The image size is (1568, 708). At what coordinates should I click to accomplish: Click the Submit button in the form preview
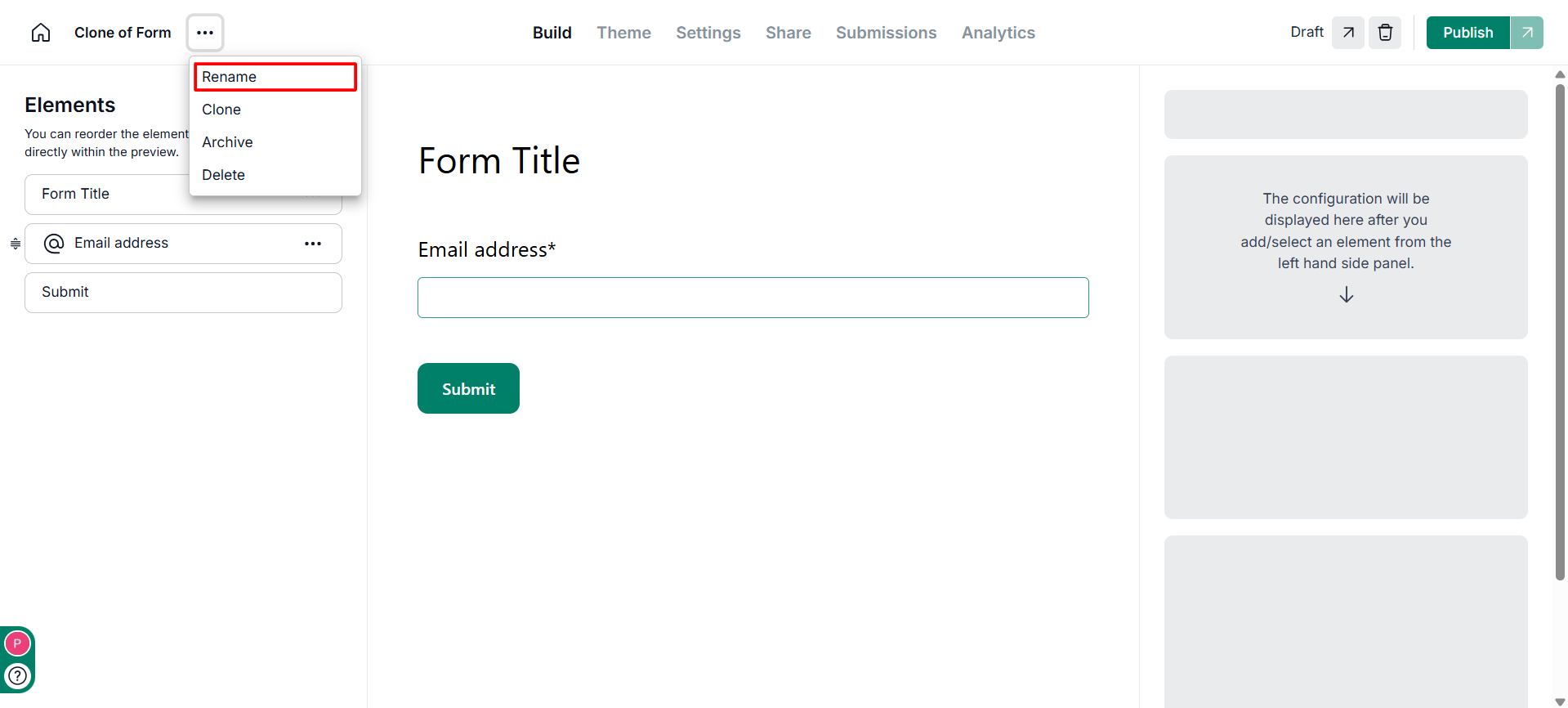(x=468, y=388)
